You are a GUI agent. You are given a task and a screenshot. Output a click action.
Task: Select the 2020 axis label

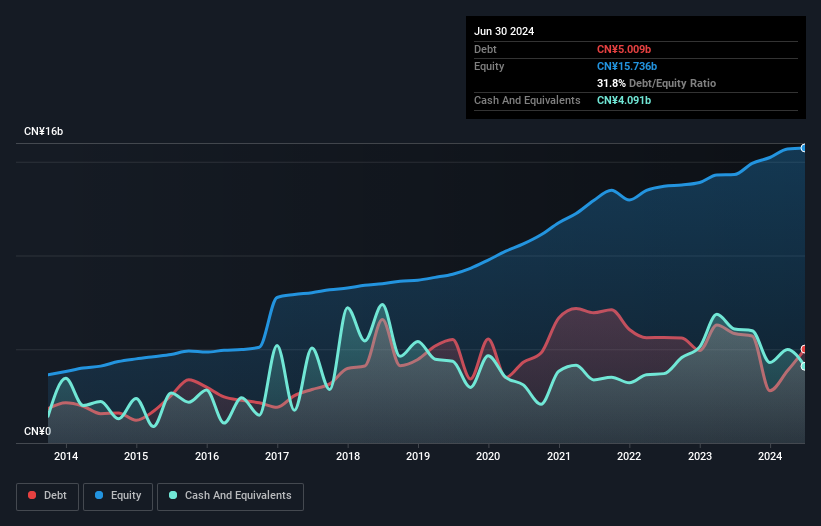pyautogui.click(x=488, y=456)
